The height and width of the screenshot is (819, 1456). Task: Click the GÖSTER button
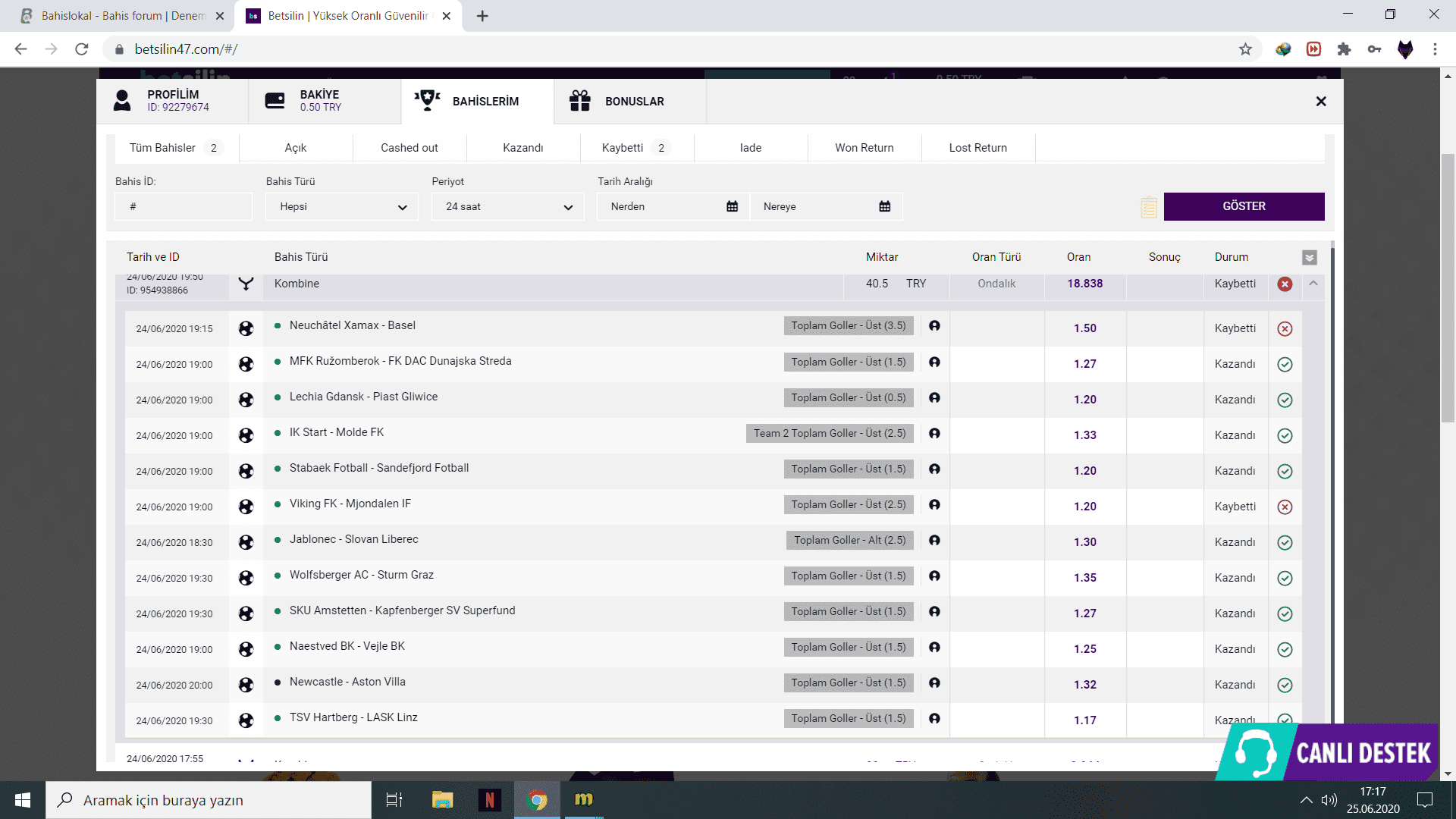click(x=1244, y=206)
